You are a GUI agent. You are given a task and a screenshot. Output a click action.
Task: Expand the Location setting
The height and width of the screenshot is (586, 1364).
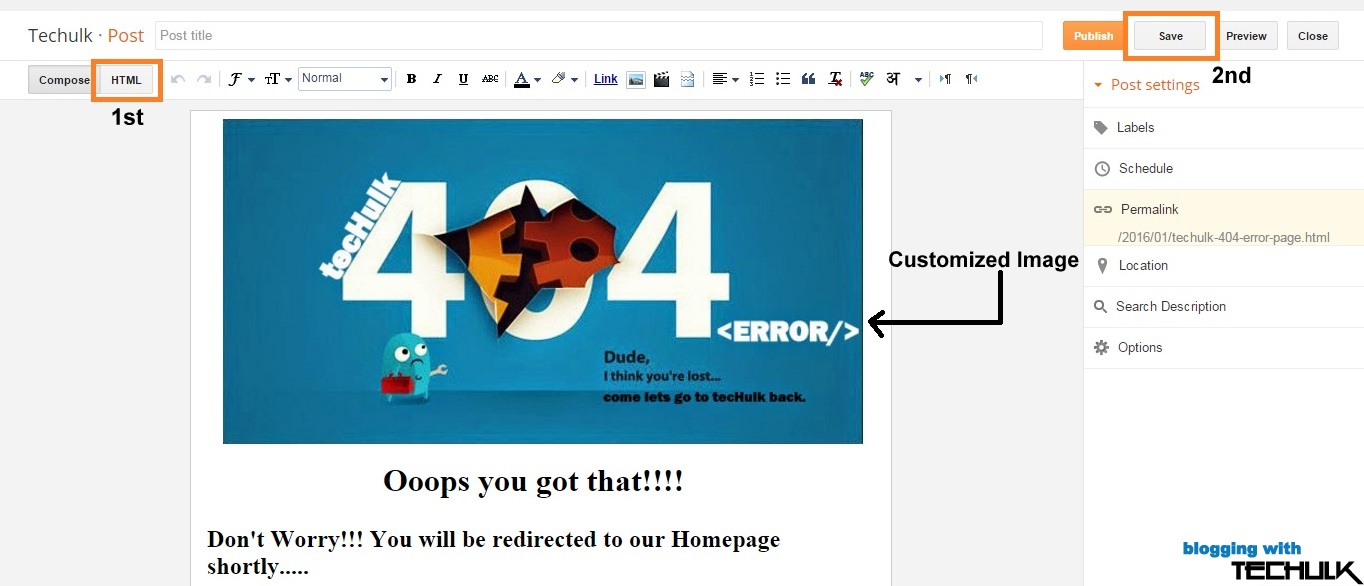coord(1224,266)
